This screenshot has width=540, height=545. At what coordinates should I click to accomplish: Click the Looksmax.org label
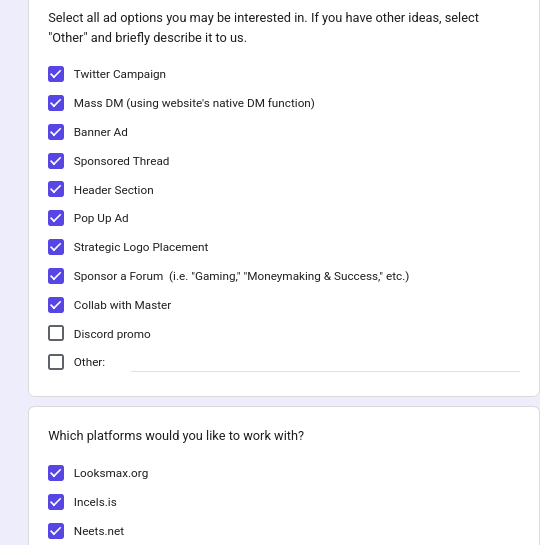(111, 473)
